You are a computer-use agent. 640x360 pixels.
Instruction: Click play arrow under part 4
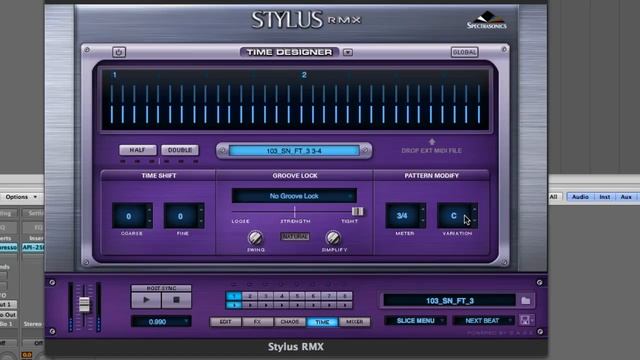point(282,305)
